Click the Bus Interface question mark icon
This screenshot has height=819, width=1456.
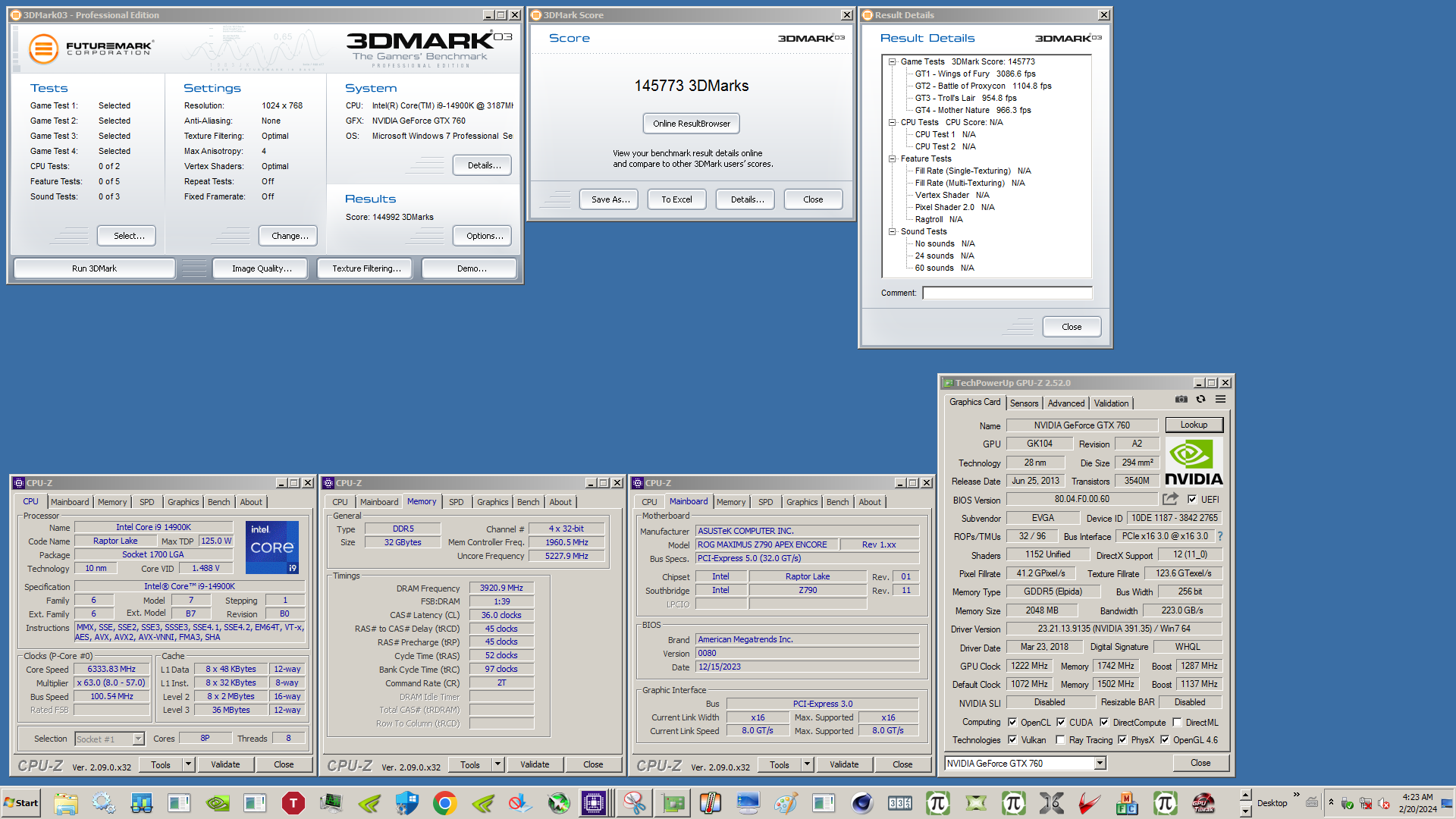click(1220, 536)
